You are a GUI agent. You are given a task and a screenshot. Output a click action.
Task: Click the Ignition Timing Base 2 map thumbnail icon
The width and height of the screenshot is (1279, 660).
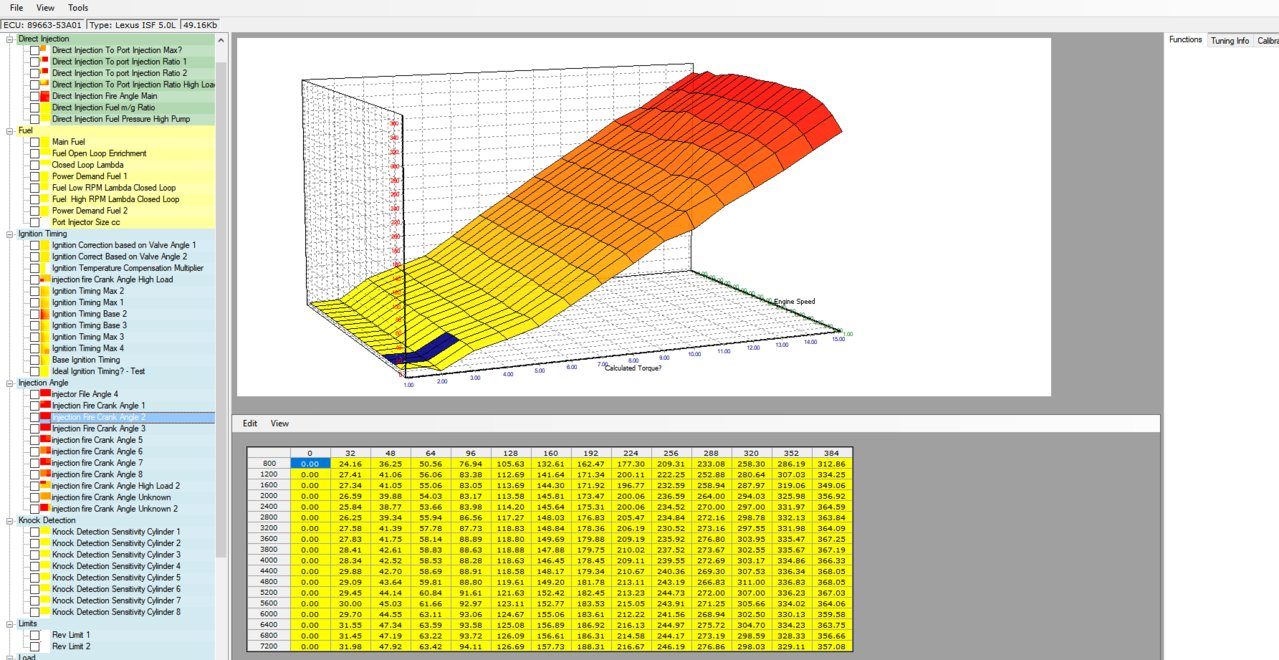[x=46, y=314]
